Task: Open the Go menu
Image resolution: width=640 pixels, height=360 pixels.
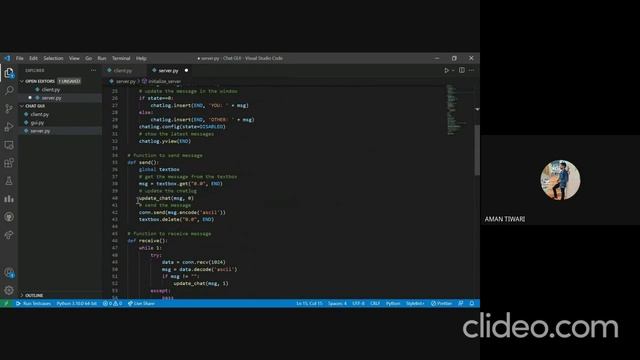Action: click(x=89, y=58)
